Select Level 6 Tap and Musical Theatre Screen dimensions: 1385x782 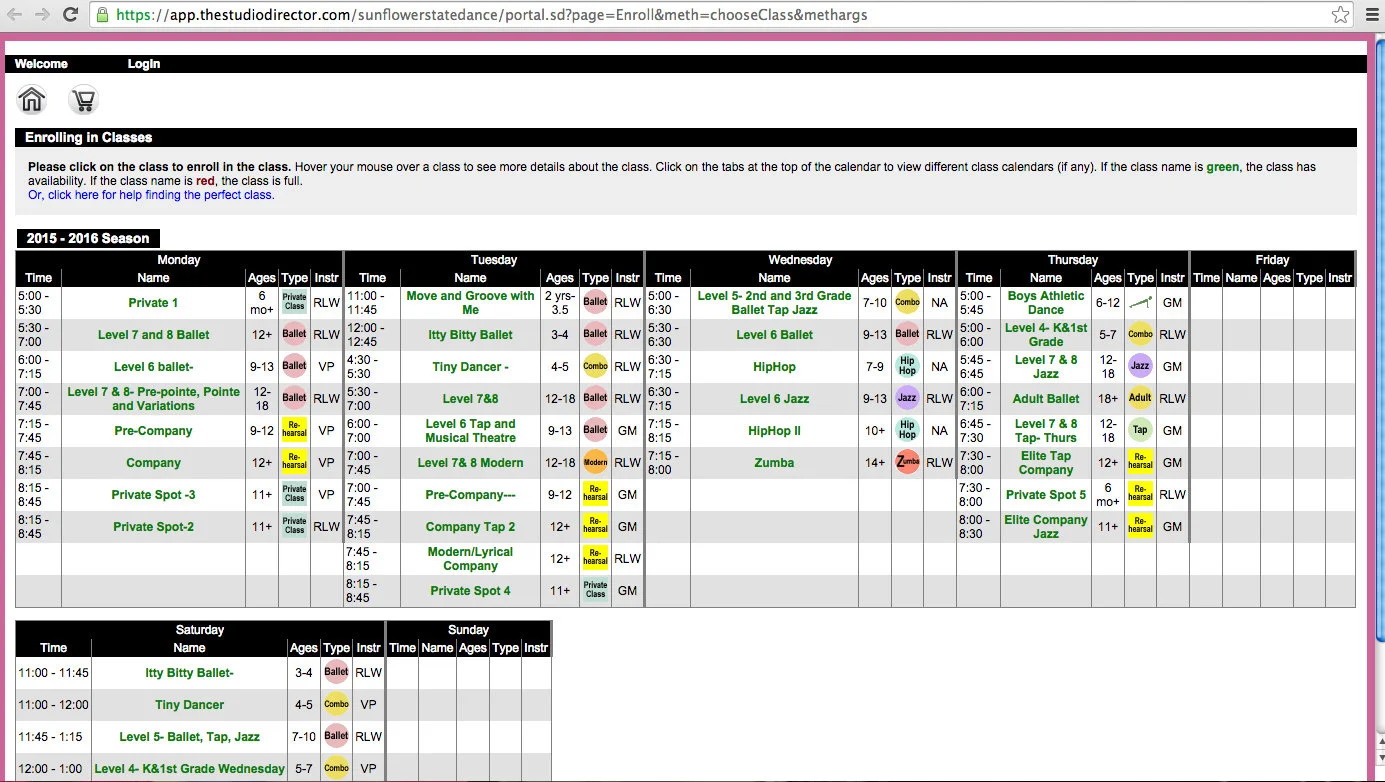[x=470, y=431]
